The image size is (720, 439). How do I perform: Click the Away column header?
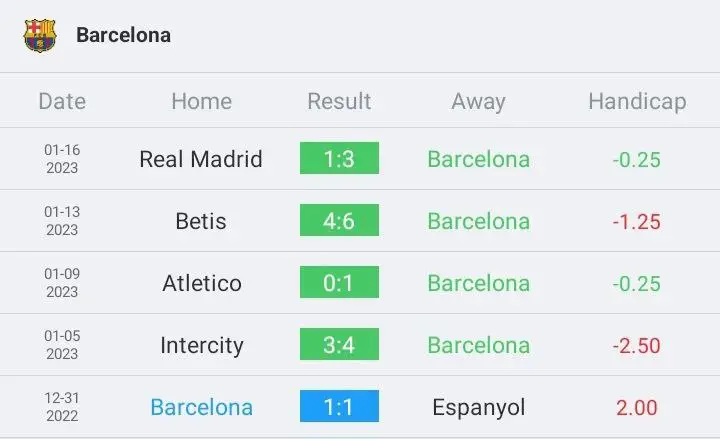coord(478,102)
